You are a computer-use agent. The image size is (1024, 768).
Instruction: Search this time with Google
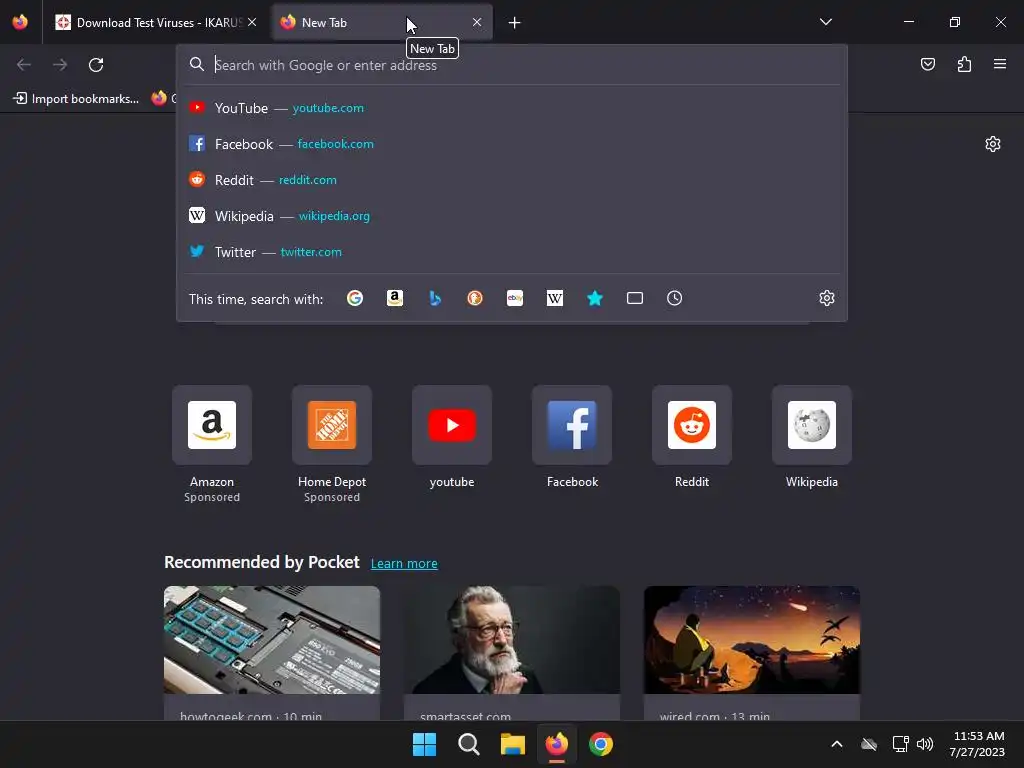coord(355,298)
